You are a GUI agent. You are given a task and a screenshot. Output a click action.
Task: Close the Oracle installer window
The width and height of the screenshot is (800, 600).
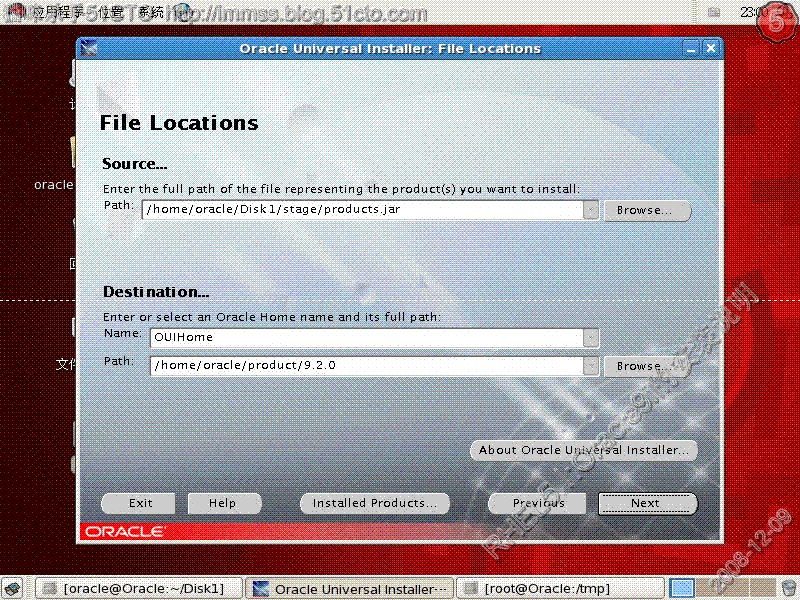(x=711, y=48)
